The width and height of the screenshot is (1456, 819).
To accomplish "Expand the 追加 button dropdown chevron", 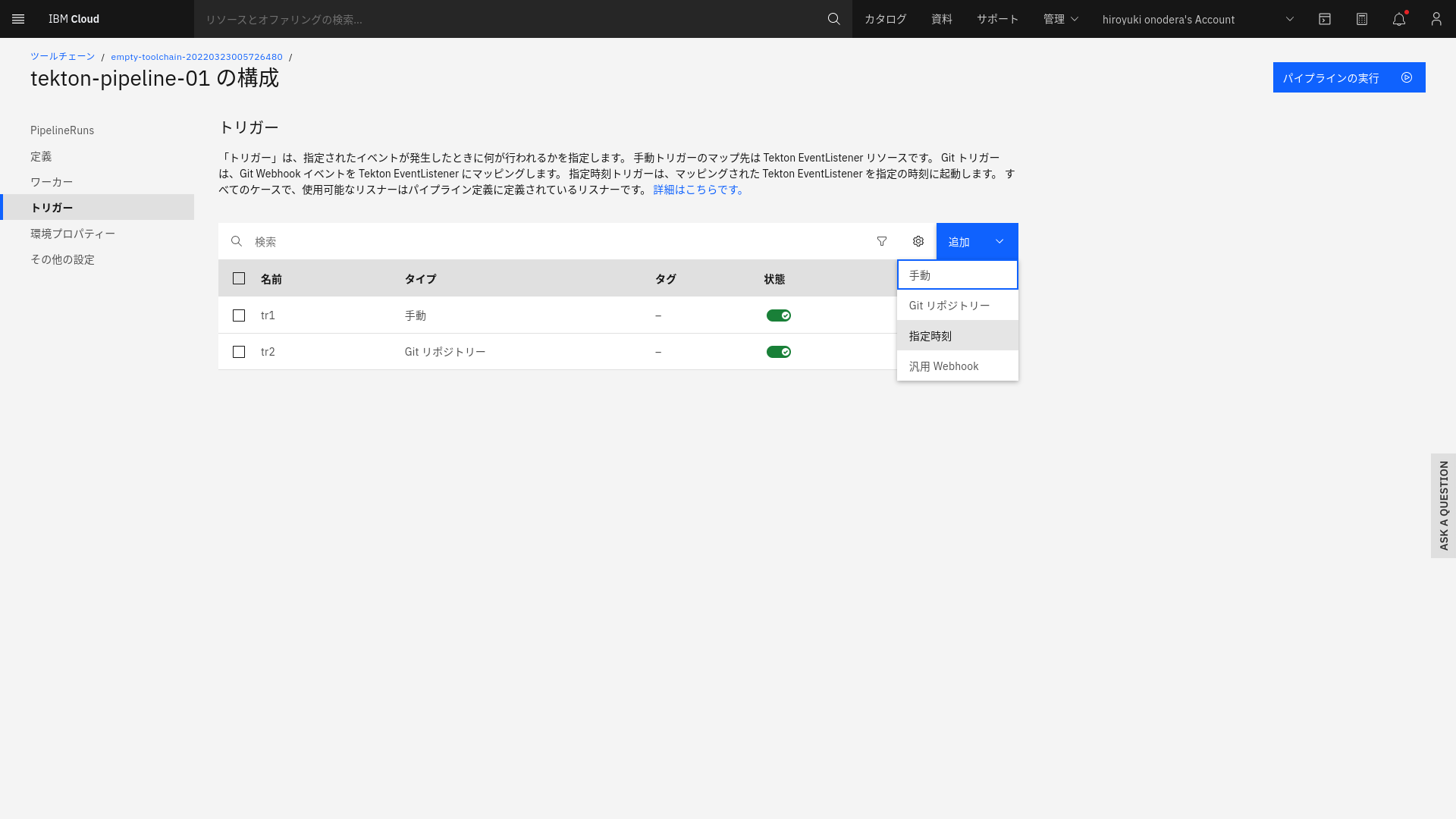I will pyautogui.click(x=999, y=241).
